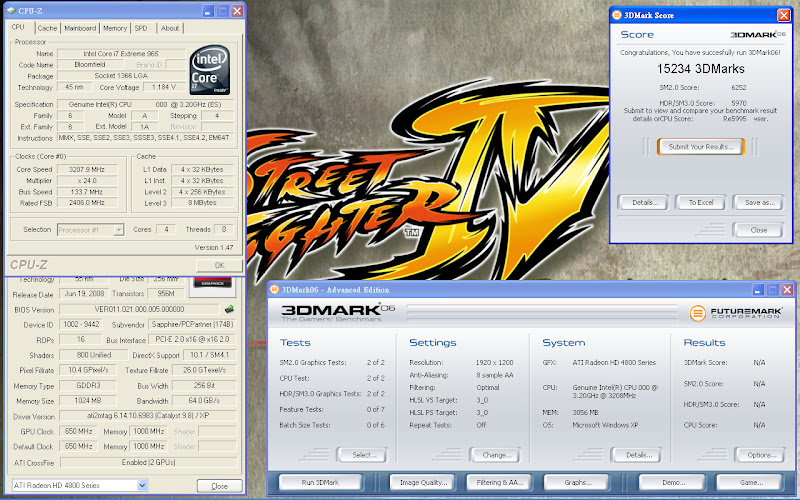
Task: Click the Driver Version field in GPU-Z
Action: pyautogui.click(x=148, y=416)
